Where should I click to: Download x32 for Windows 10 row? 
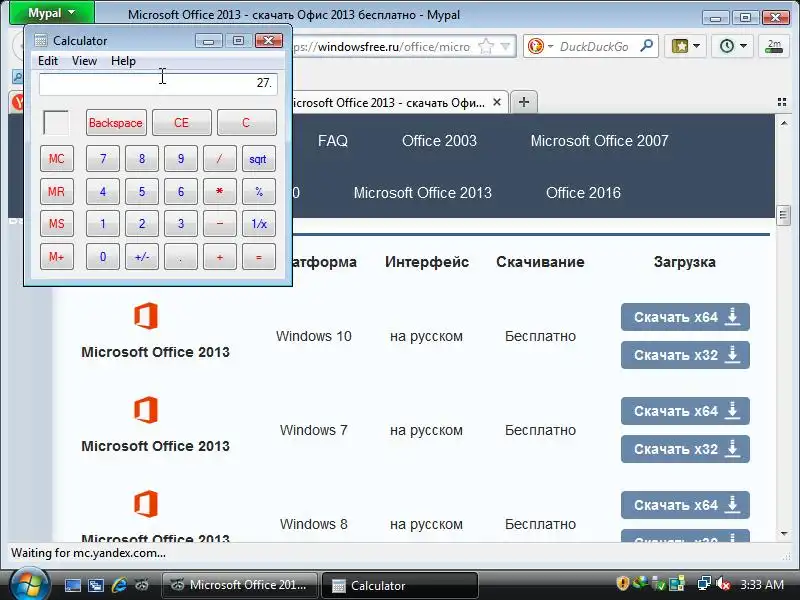pyautogui.click(x=685, y=355)
